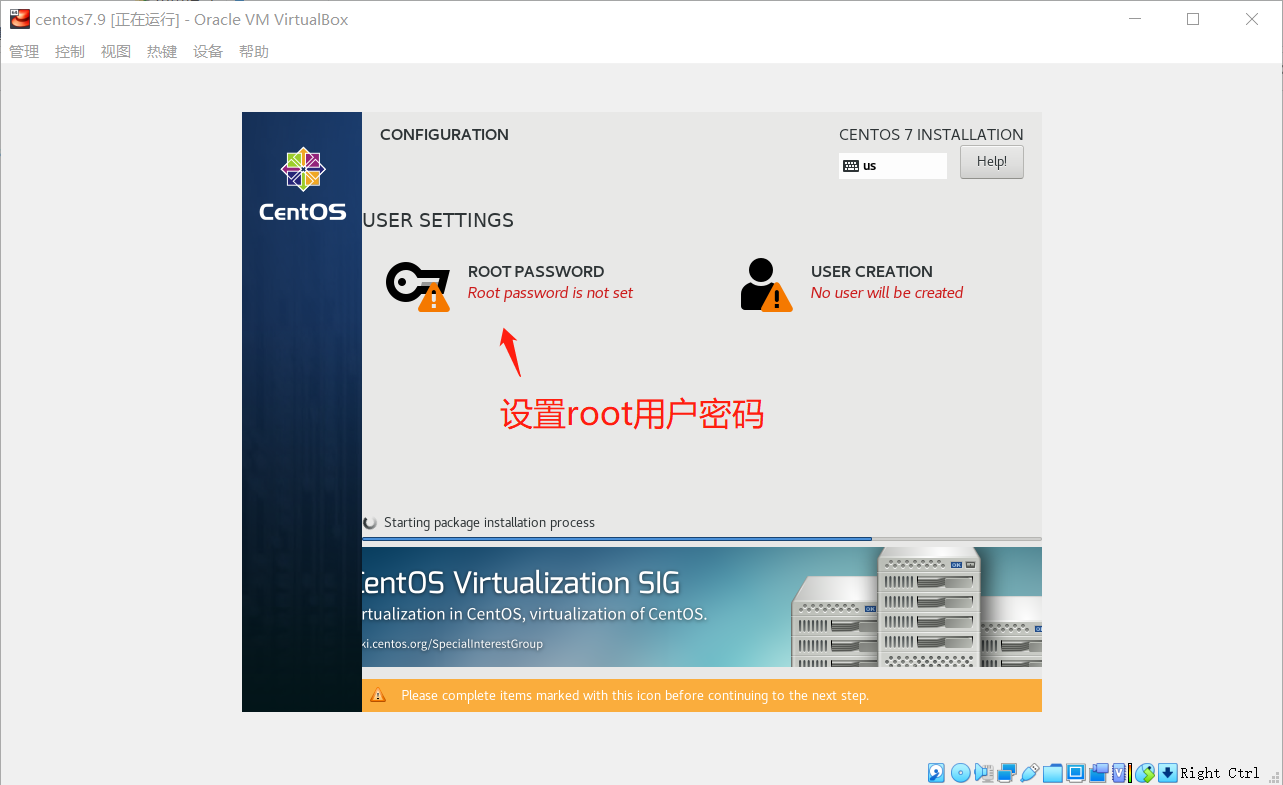Click the audio status icon
The width and height of the screenshot is (1283, 785).
(x=984, y=773)
